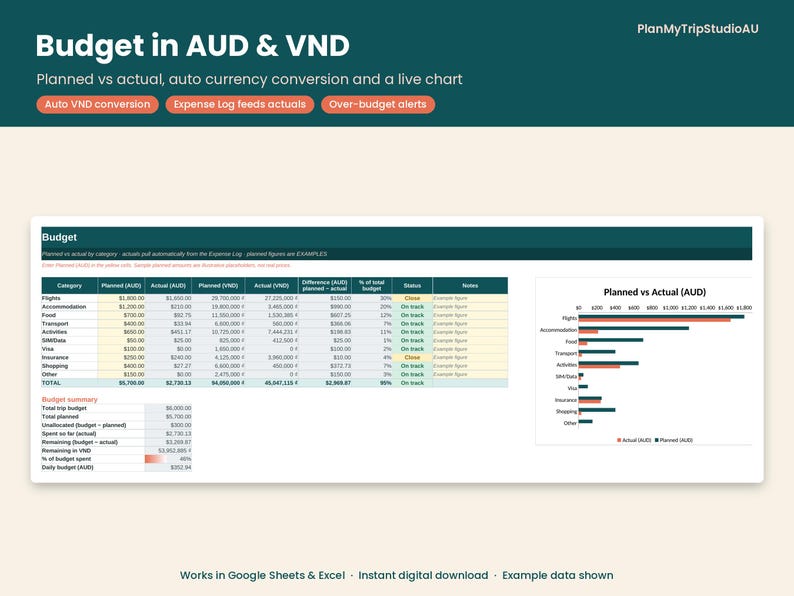Edit Accommodation planned amount $1,200.00
This screenshot has height=596, width=794.
[x=121, y=307]
